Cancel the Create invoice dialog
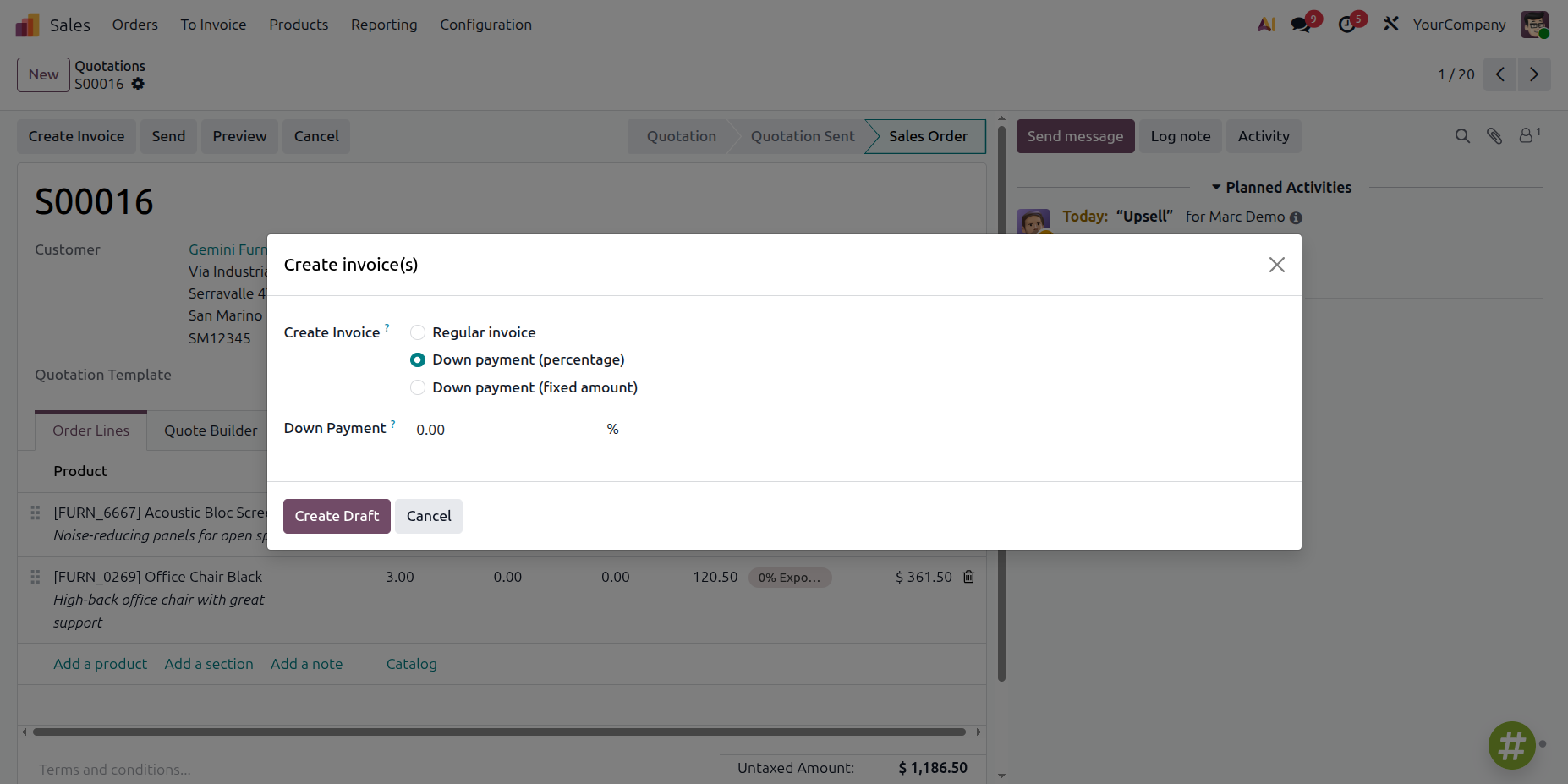Screen dimensions: 1568x784 point(429,516)
